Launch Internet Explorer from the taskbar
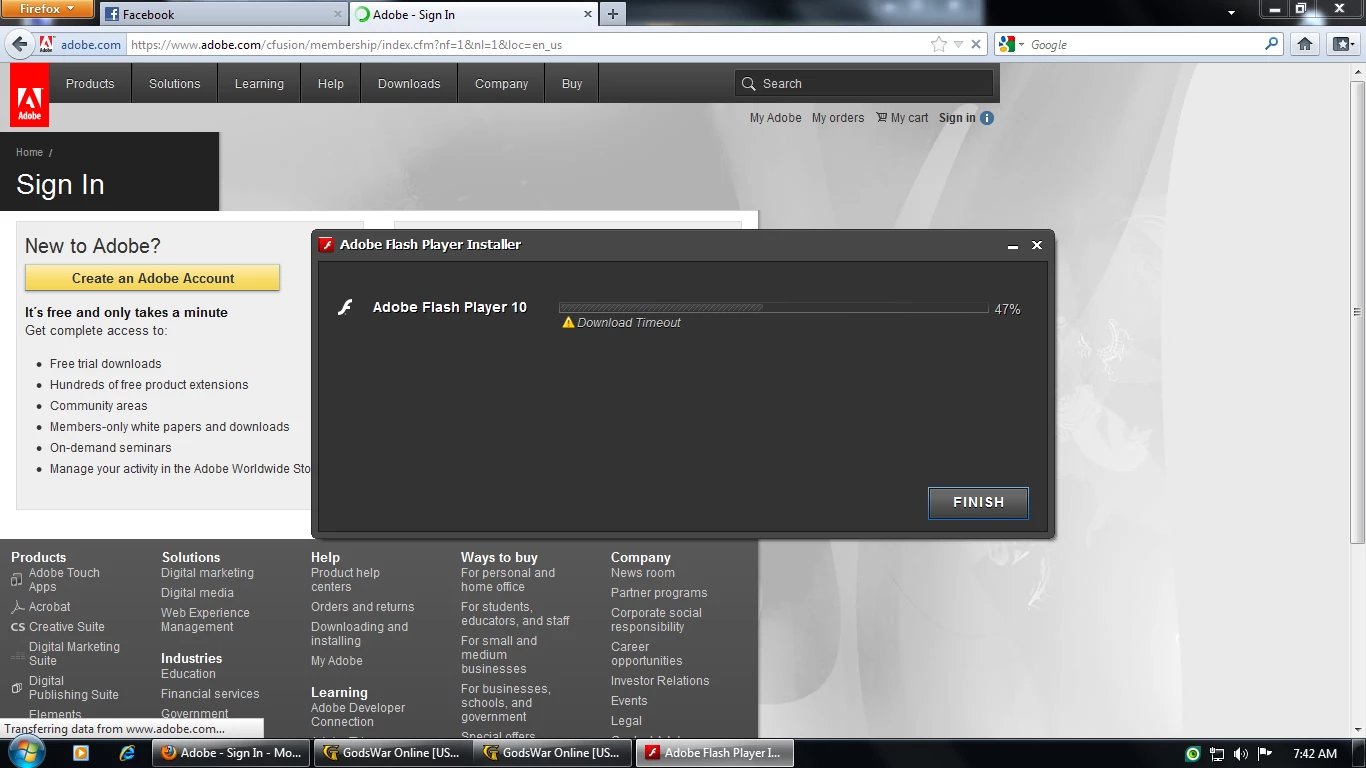The image size is (1366, 768). 127,753
